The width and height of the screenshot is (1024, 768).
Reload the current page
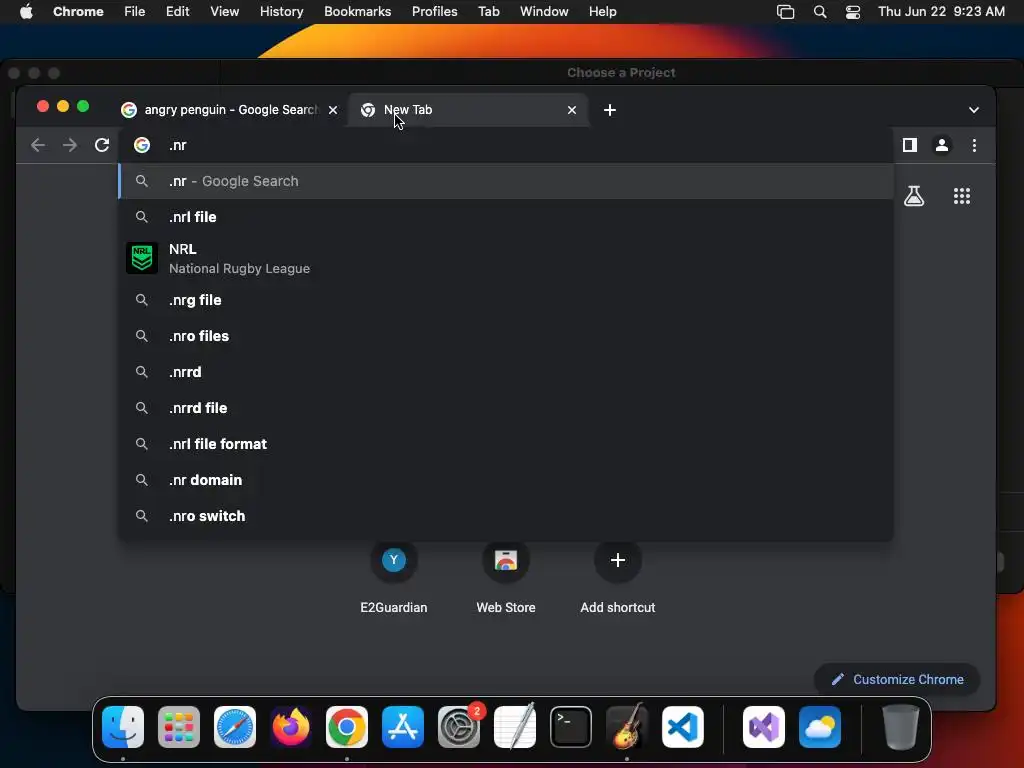102,145
